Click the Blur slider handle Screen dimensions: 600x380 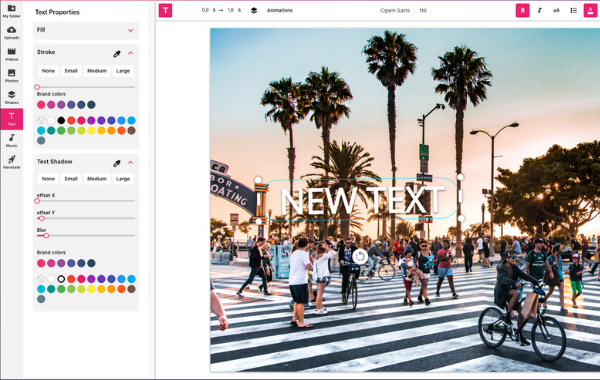coord(46,236)
